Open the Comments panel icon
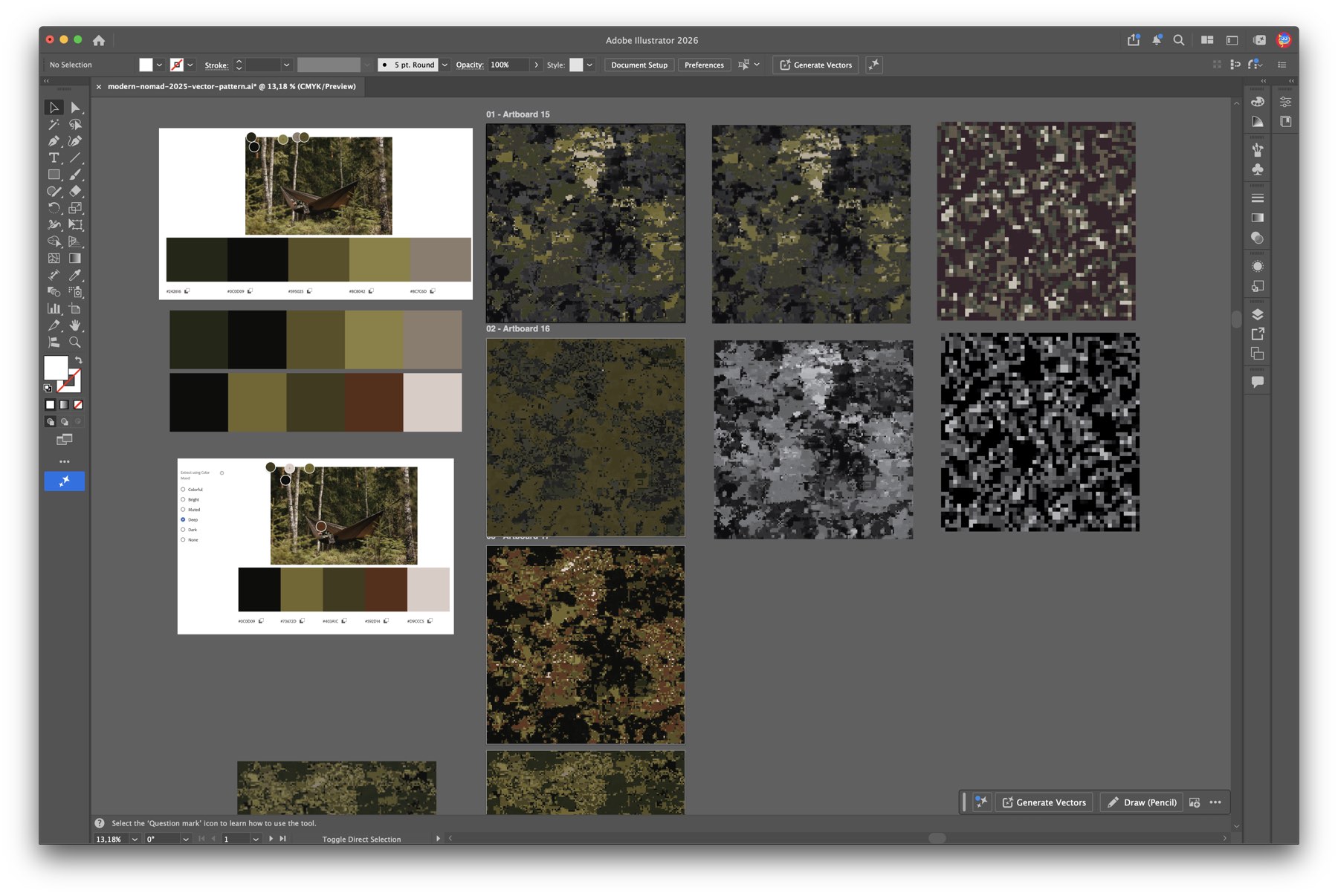Image resolution: width=1338 pixels, height=896 pixels. 1258,382
